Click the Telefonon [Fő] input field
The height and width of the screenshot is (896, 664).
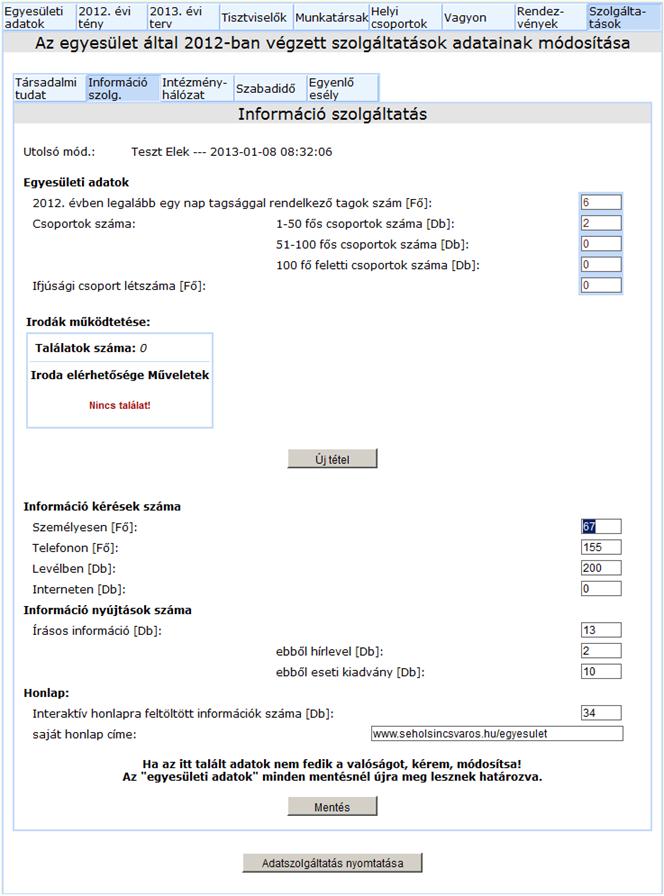coord(601,547)
